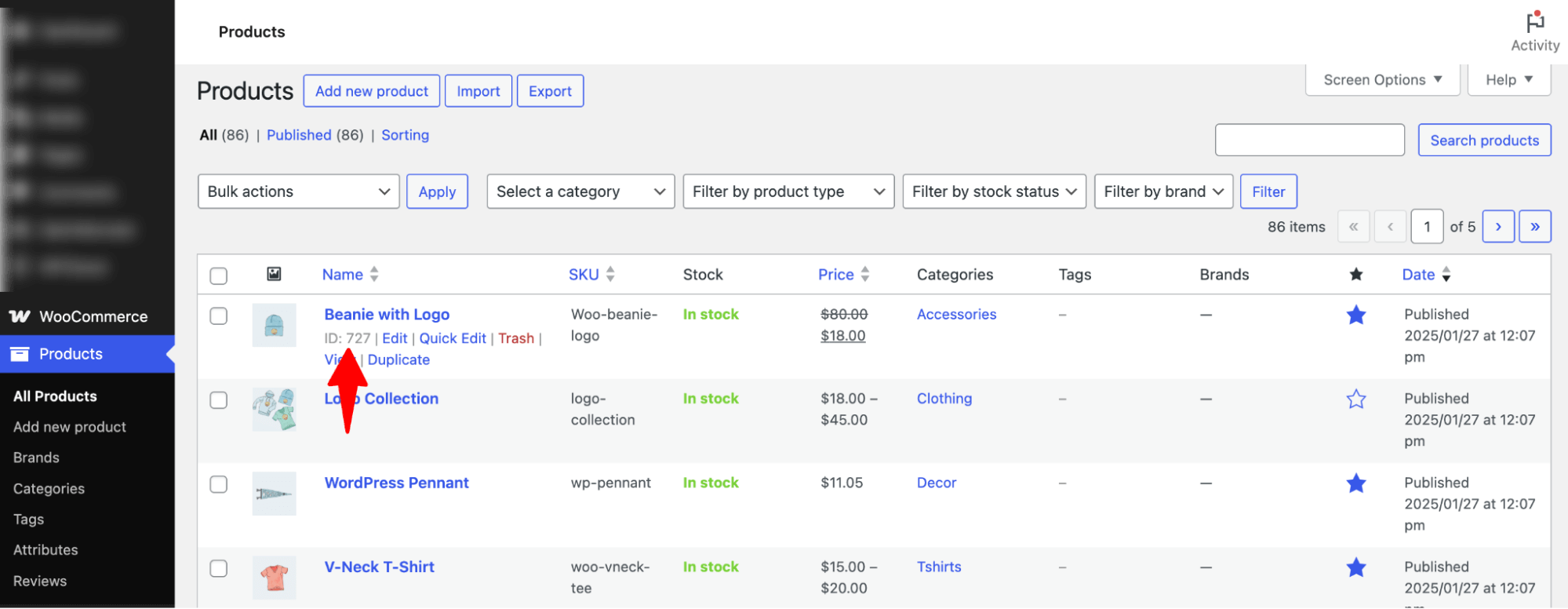1568x609 pixels.
Task: Open WooCommerce menu in sidebar
Action: click(87, 316)
